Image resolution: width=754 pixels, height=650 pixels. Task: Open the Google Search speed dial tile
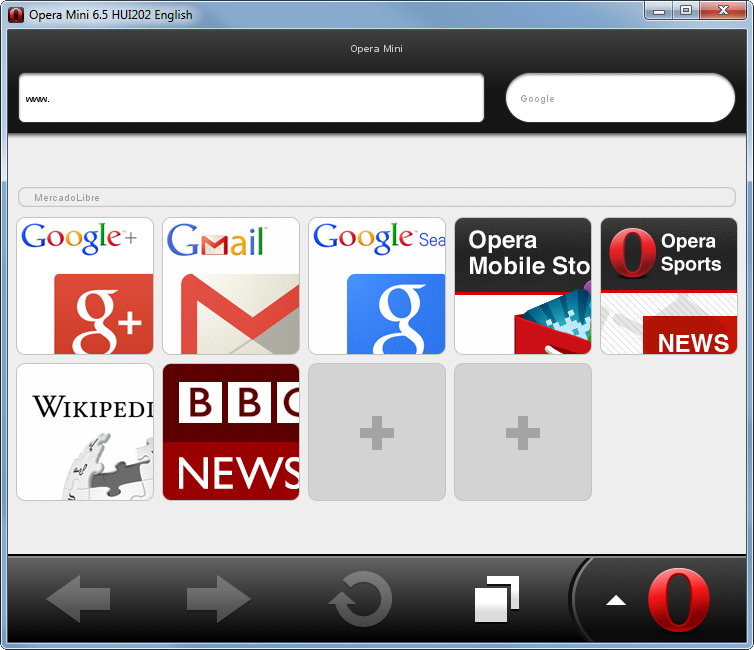point(377,286)
